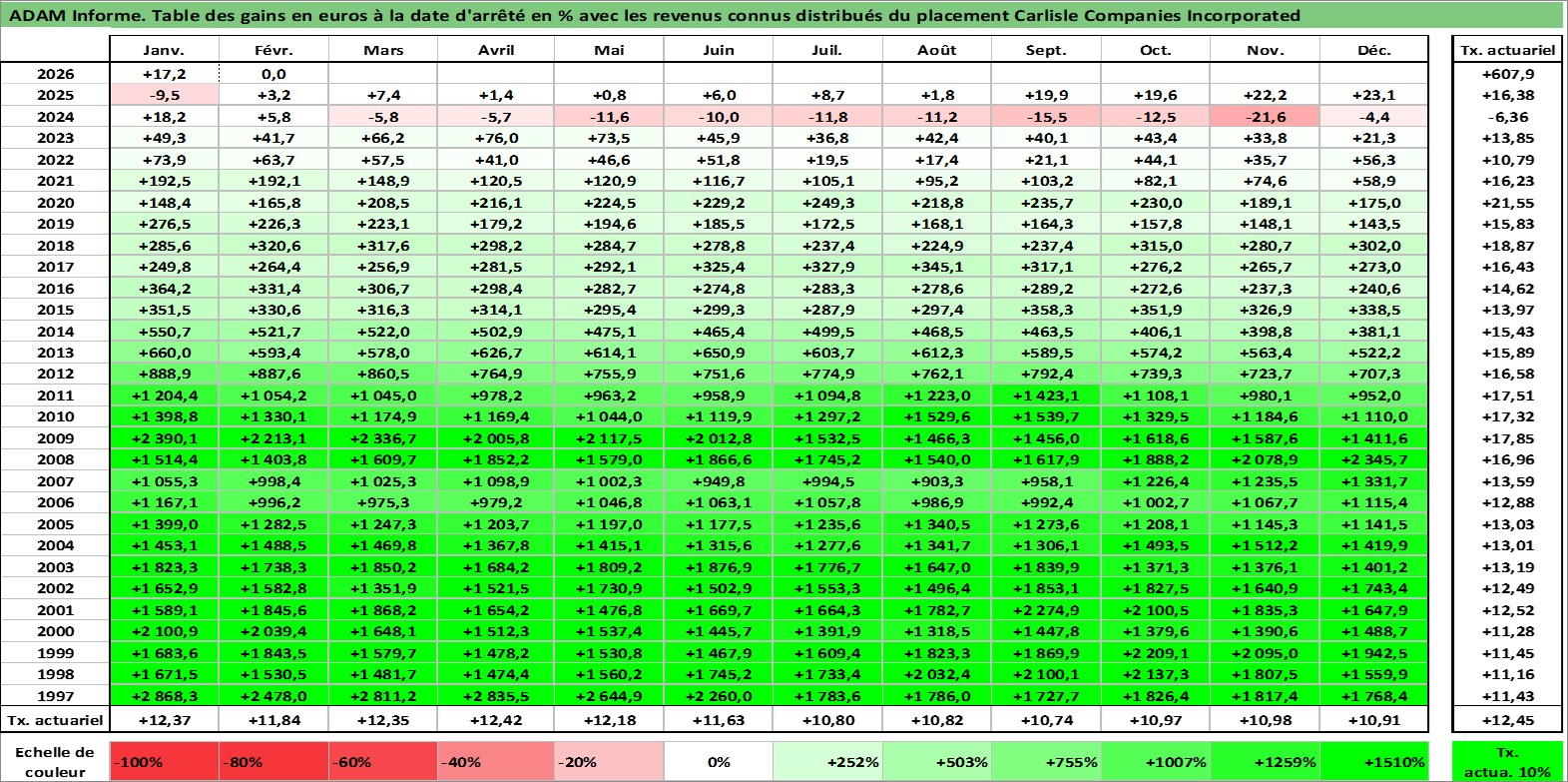This screenshot has height=782, width=1568.
Task: Click the '+18,87' rate for 2018
Action: click(1507, 246)
